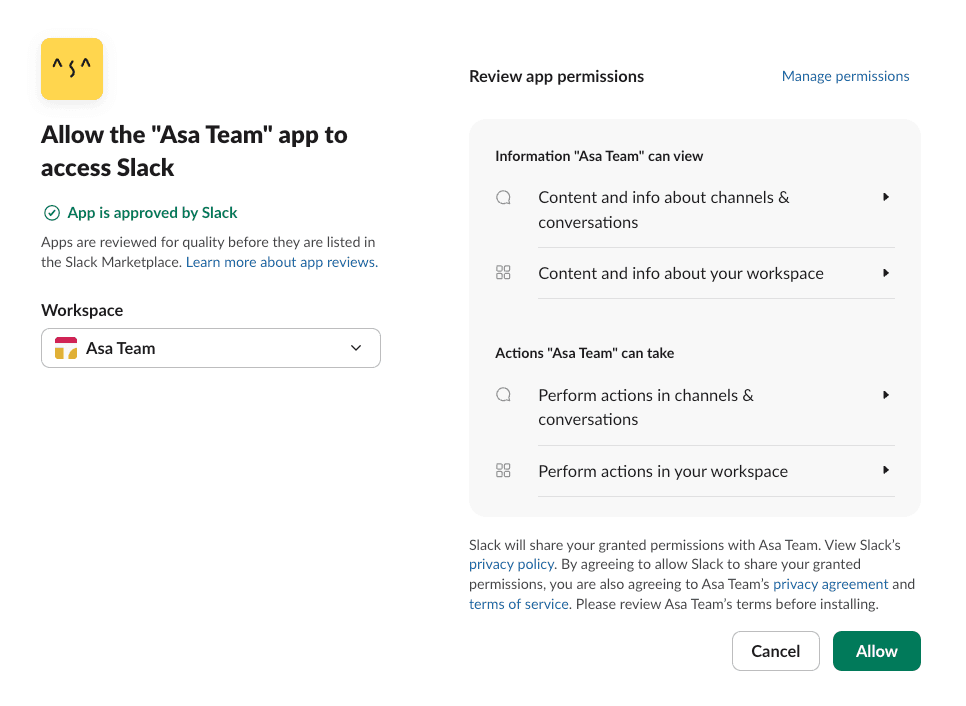Open 'Learn more about app reviews' link

[x=281, y=262]
